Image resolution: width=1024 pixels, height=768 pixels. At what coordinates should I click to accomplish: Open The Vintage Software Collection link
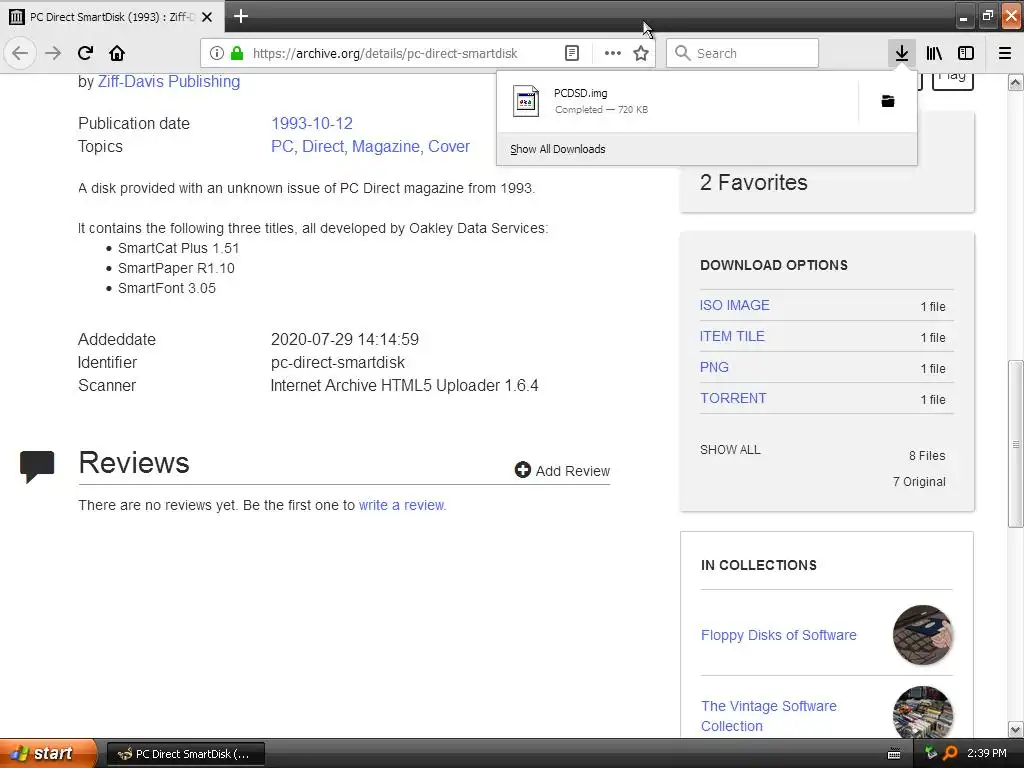tap(769, 716)
